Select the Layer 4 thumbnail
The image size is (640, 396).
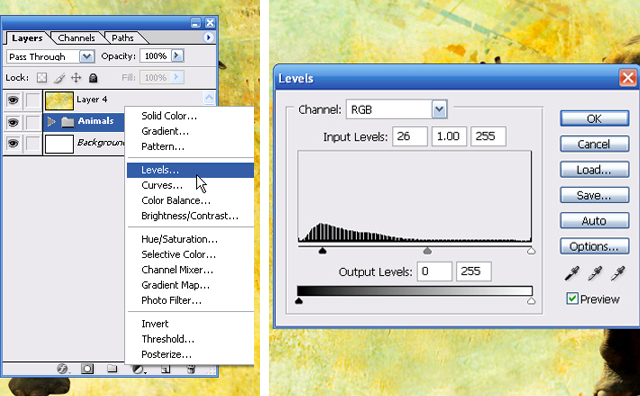[59, 100]
